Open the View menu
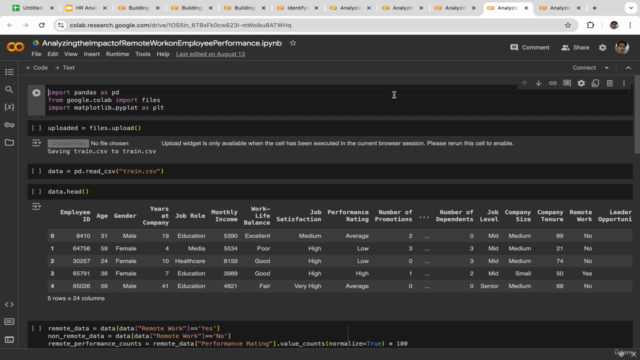This screenshot has width=640, height=360. [x=71, y=54]
